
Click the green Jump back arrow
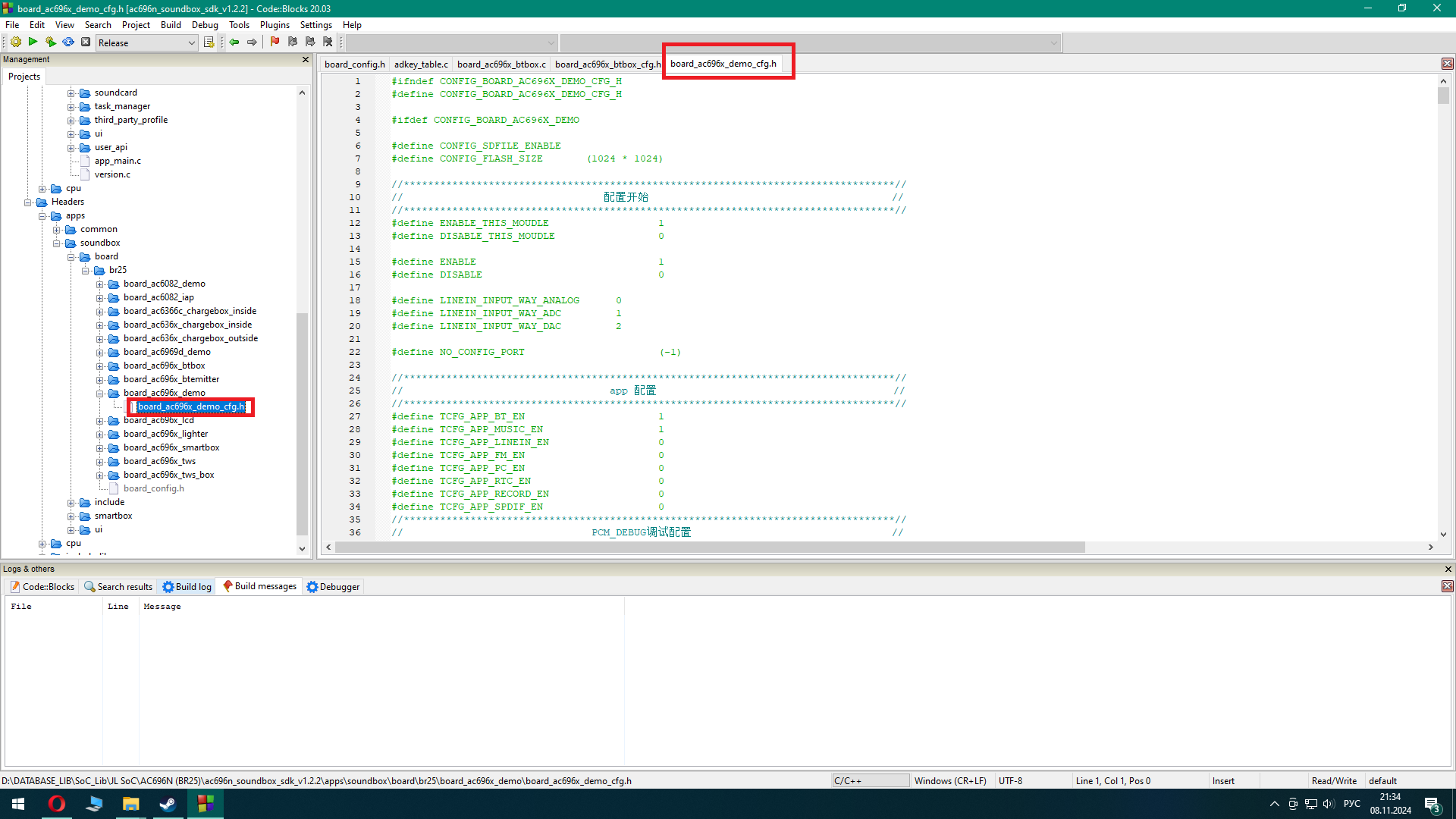[234, 42]
